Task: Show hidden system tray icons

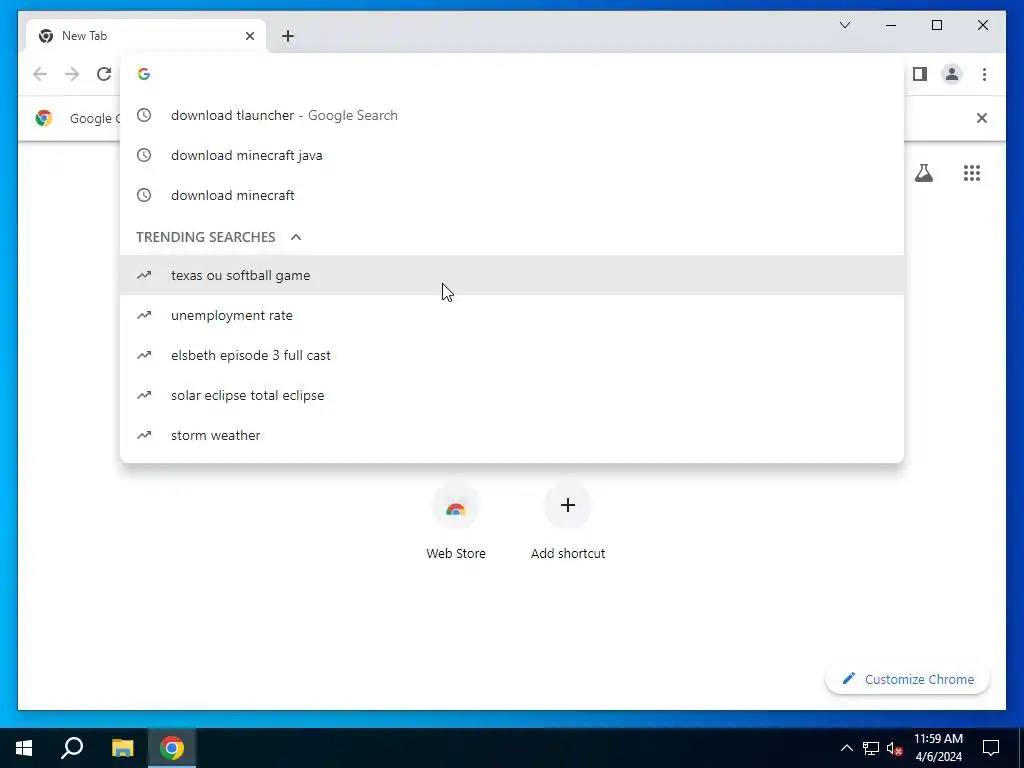Action: click(846, 748)
